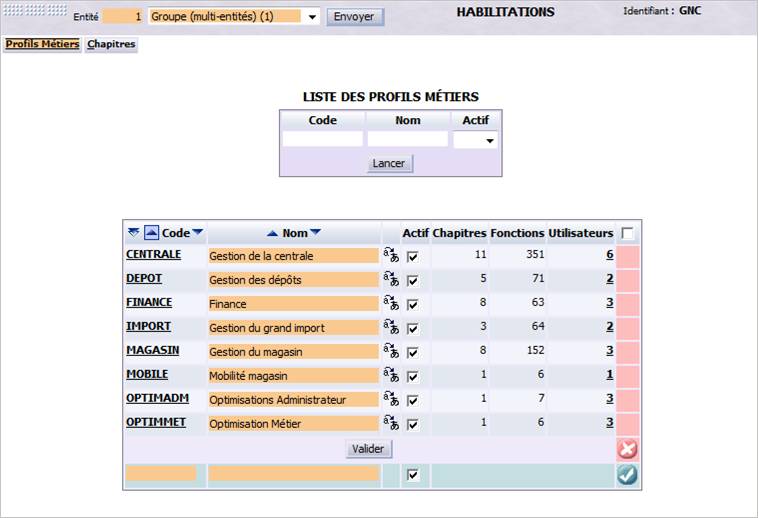This screenshot has height=518, width=758.
Task: Click the Valider button
Action: pyautogui.click(x=368, y=449)
